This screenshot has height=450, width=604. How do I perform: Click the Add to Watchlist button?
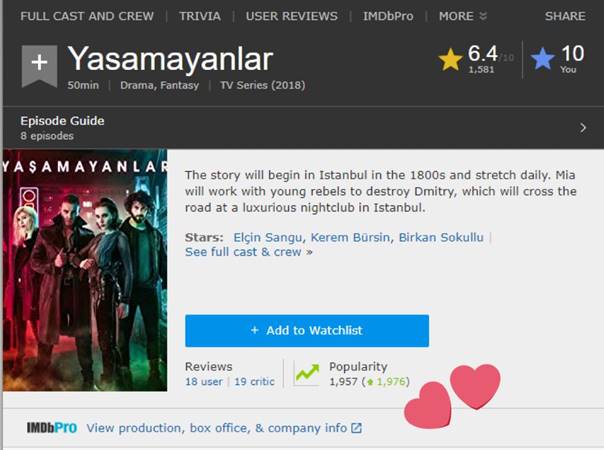point(307,331)
